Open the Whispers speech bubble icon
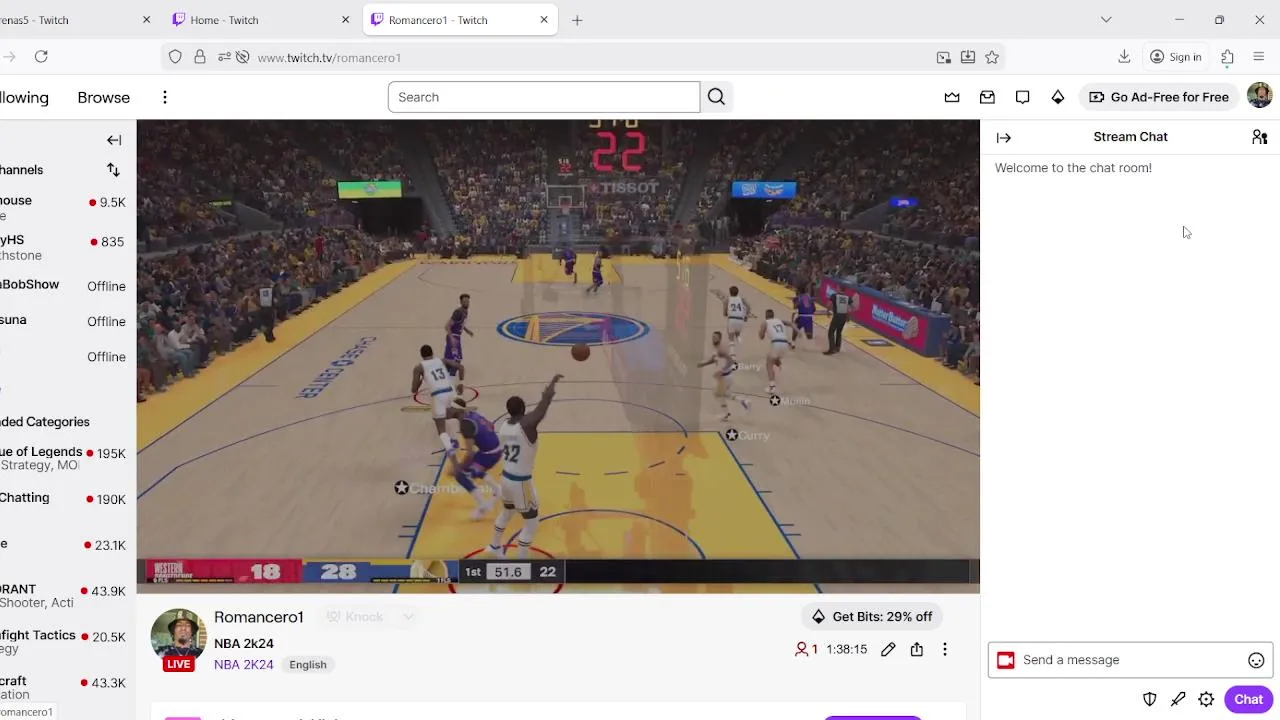Image resolution: width=1280 pixels, height=720 pixels. coord(1022,97)
